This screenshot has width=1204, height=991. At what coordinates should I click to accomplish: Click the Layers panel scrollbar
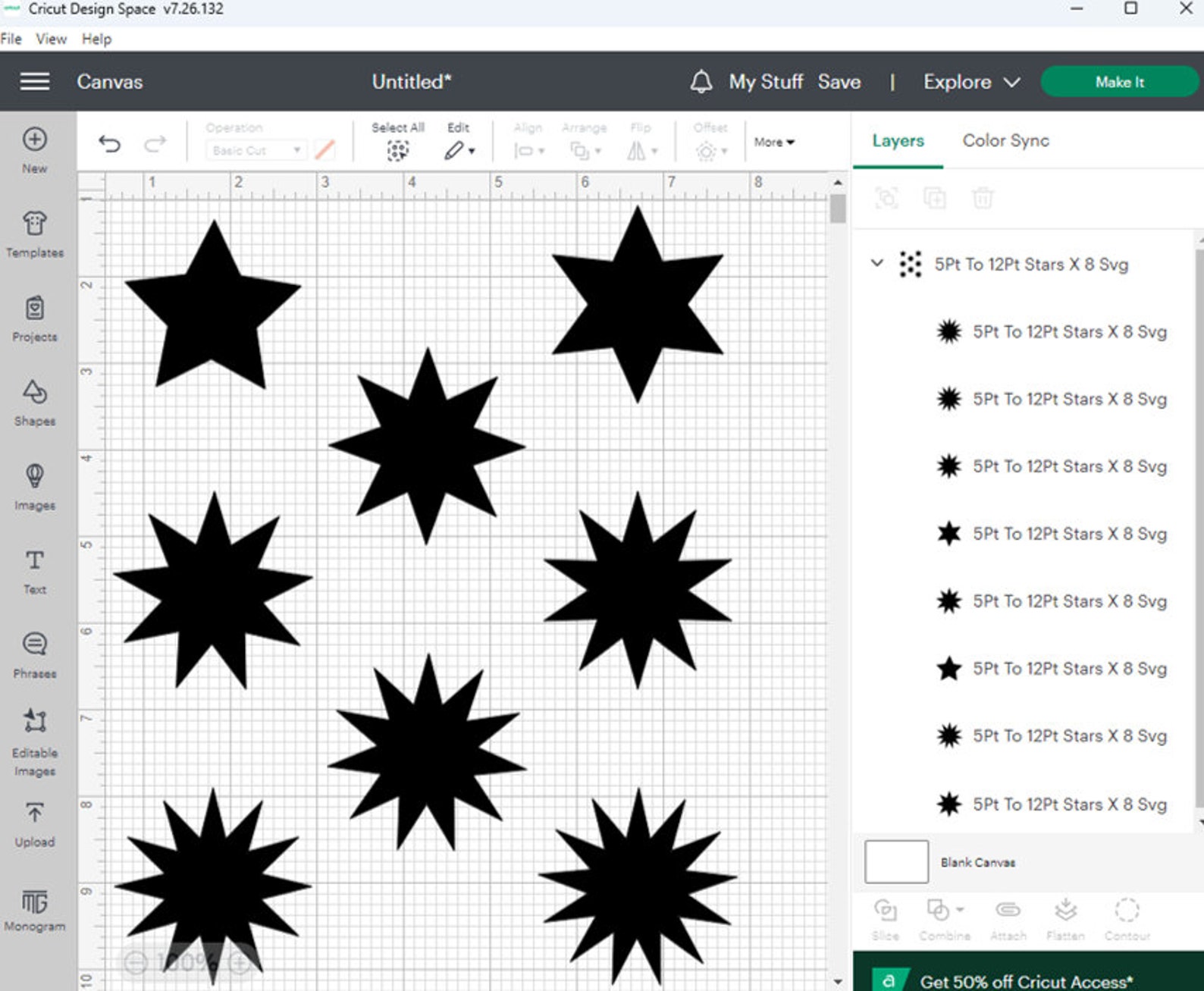1199,527
